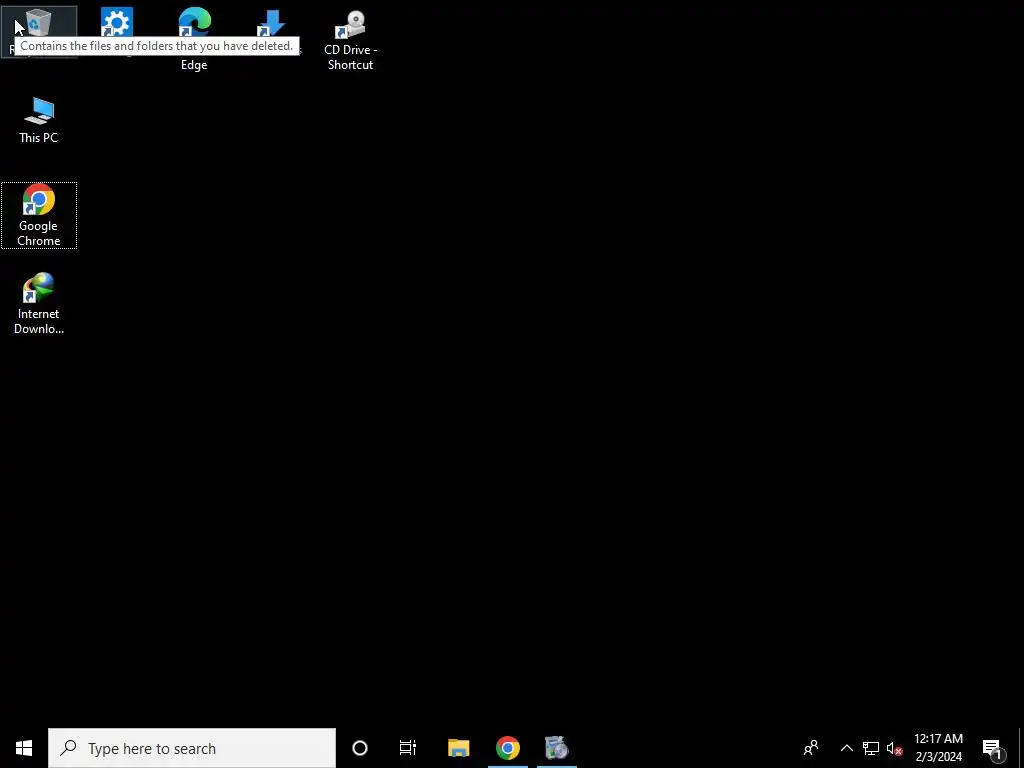This screenshot has height=768, width=1024.
Task: Switch to the installer app beside Chrome on taskbar
Action: (556, 748)
